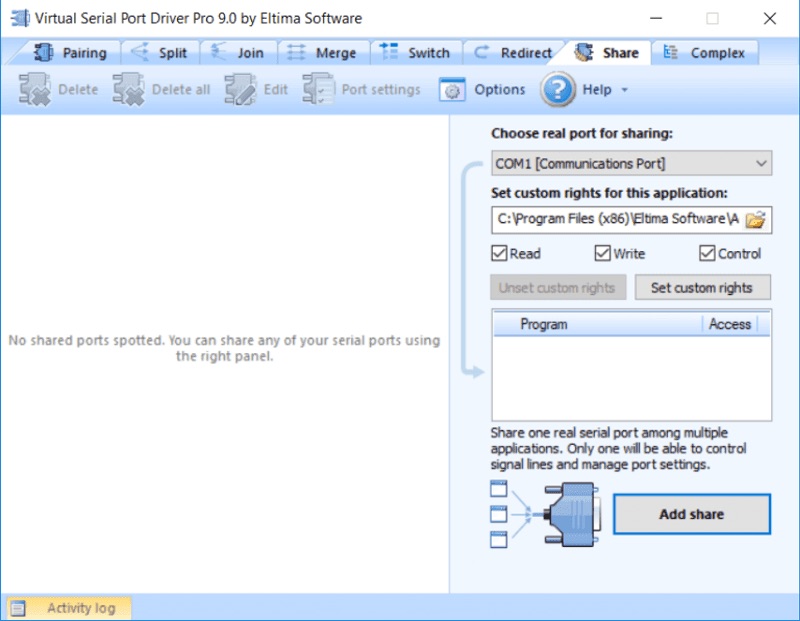The height and width of the screenshot is (621, 800).
Task: Click the Delete label in toolbar
Action: [78, 89]
